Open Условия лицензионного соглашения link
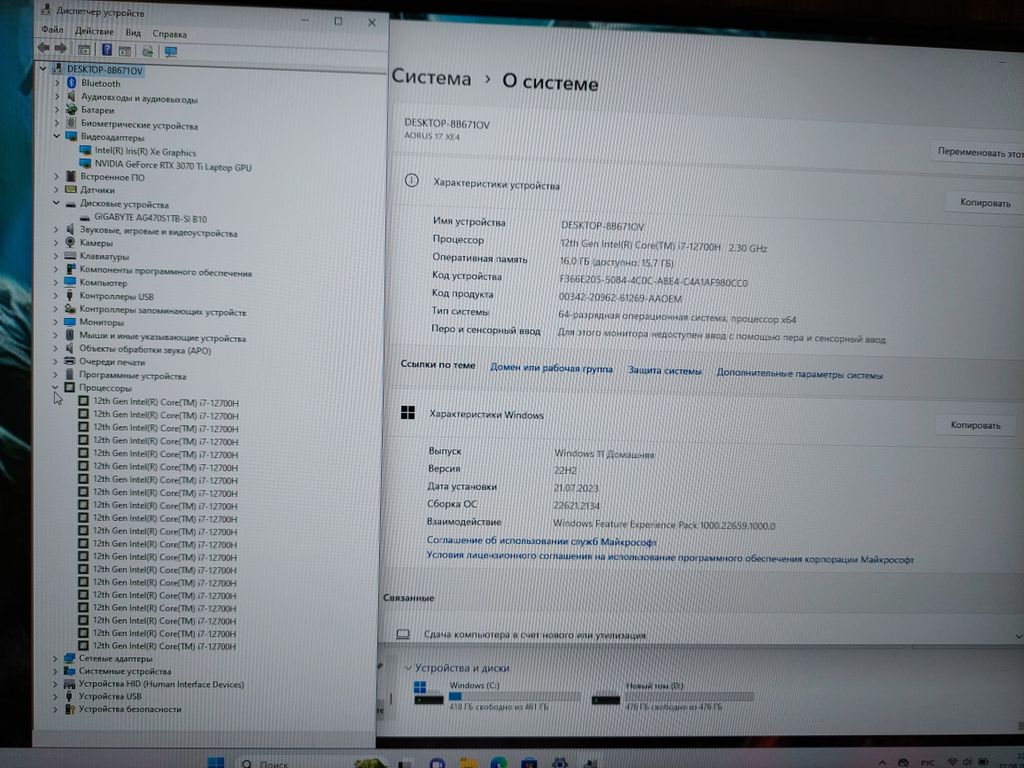 [670, 557]
